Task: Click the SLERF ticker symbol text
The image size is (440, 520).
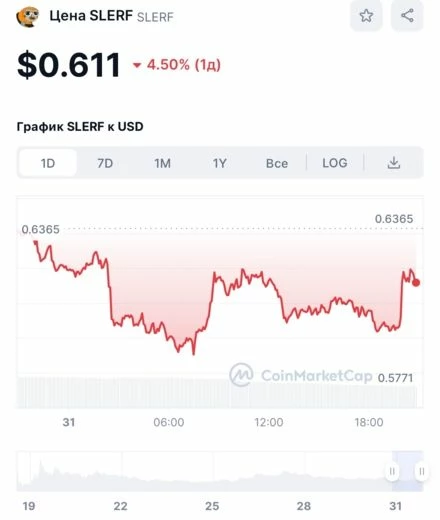Action: pyautogui.click(x=155, y=17)
